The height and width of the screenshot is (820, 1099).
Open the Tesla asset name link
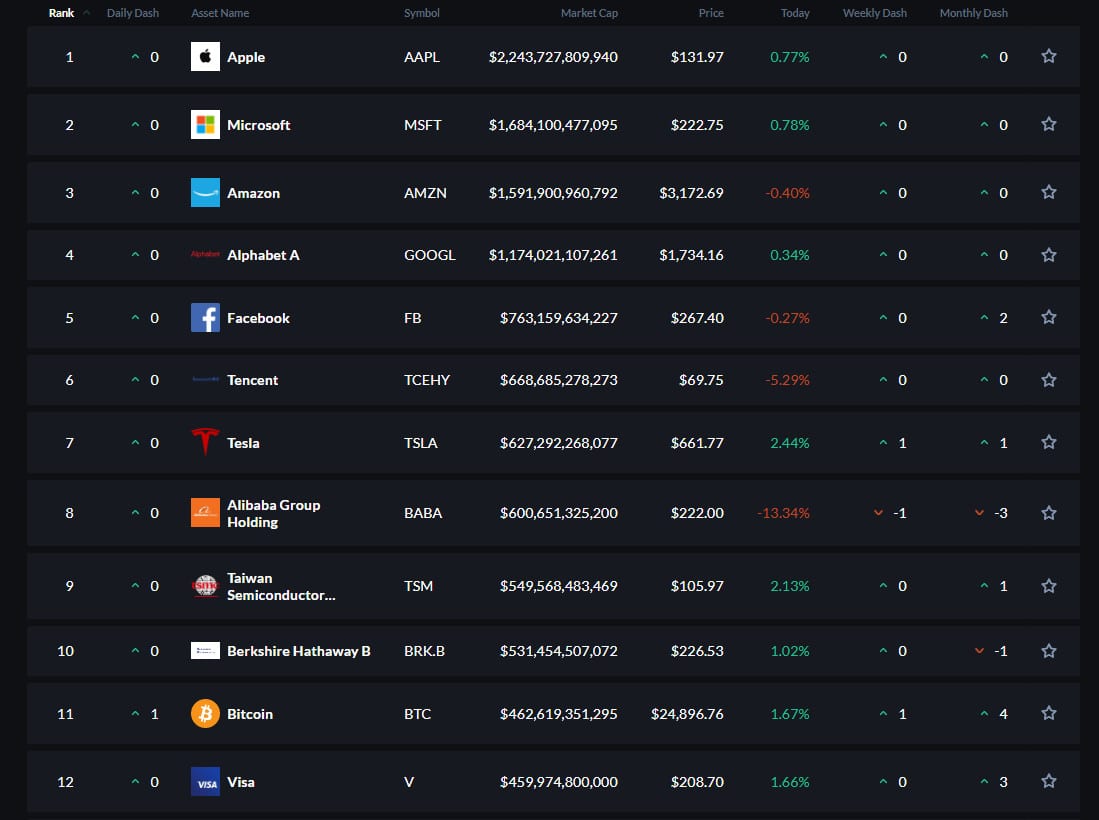point(243,442)
